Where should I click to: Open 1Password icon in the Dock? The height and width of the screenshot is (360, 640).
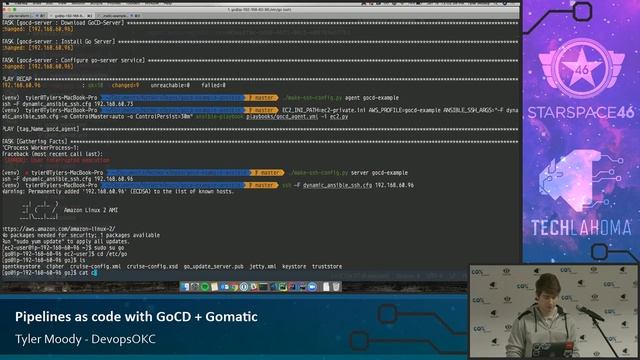[244, 287]
